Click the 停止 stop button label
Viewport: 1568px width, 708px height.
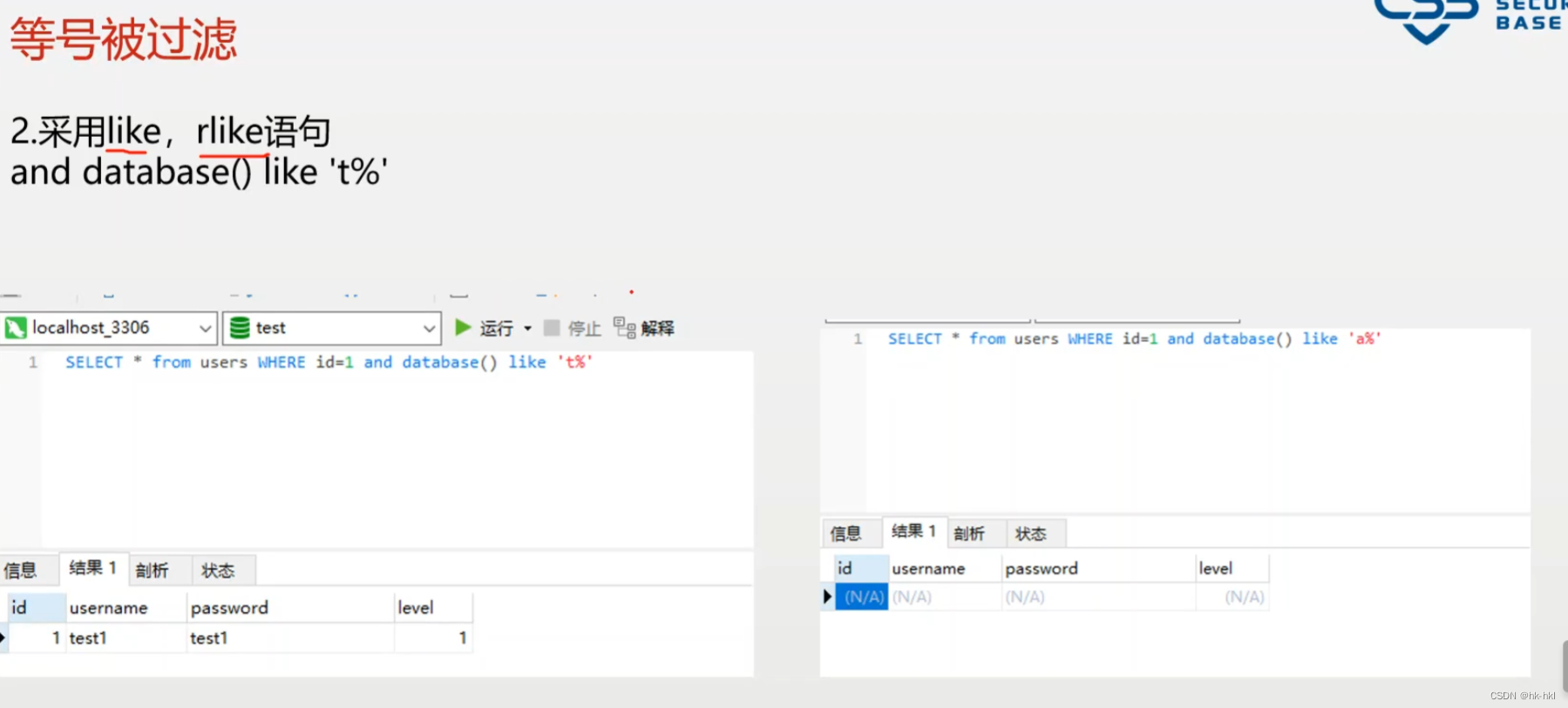coord(585,329)
